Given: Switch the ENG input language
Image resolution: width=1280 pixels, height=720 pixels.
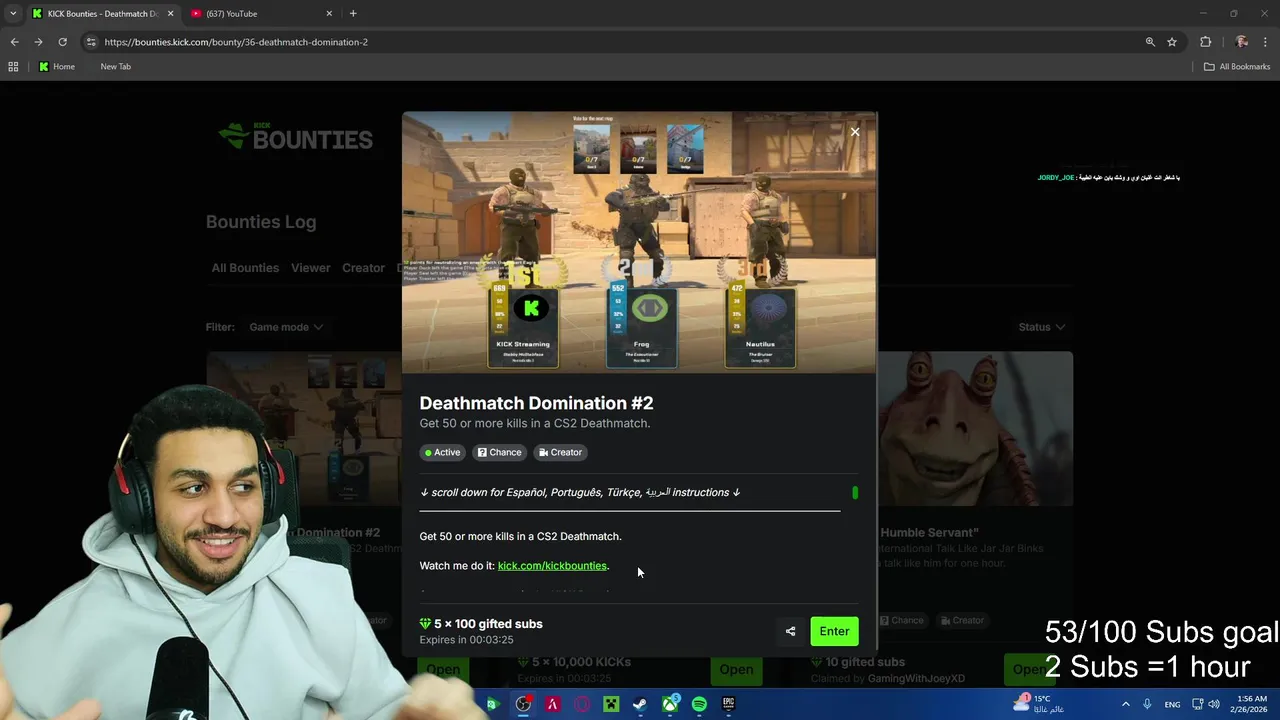Looking at the screenshot, I should (1172, 704).
